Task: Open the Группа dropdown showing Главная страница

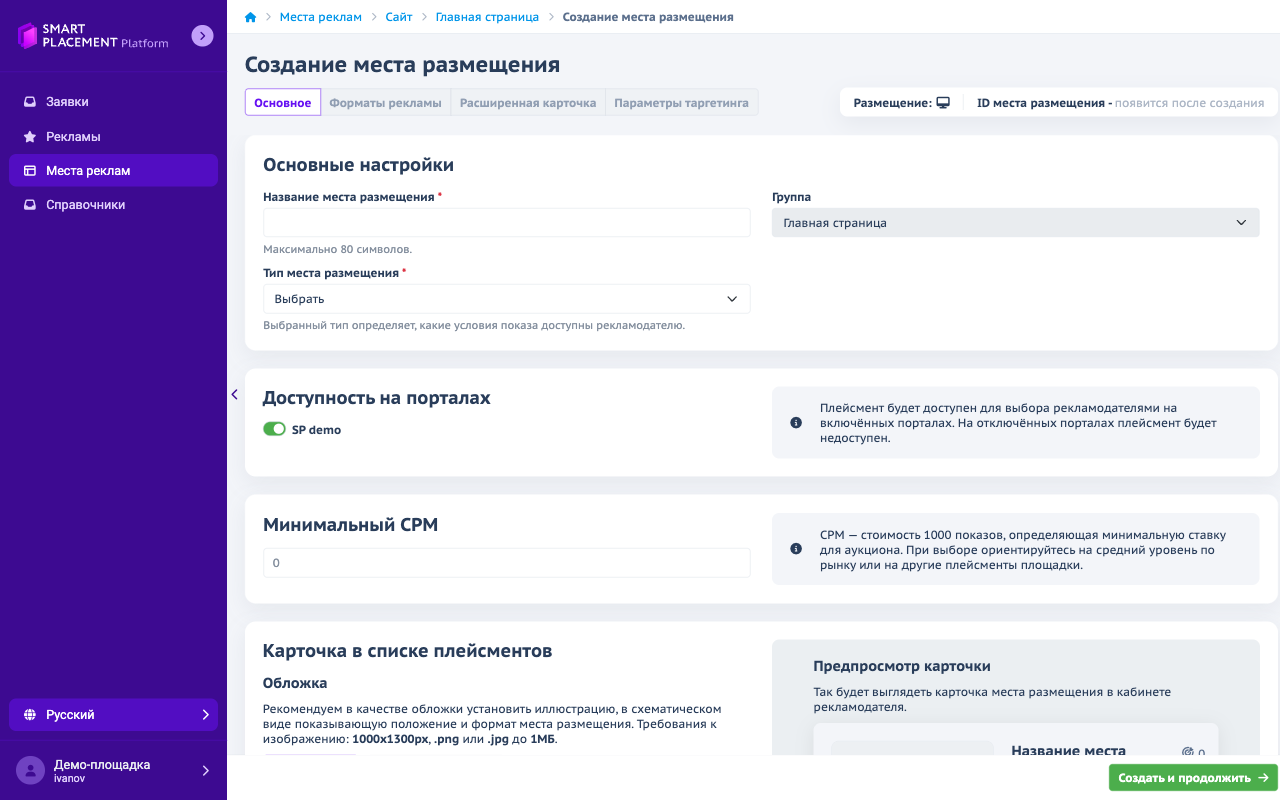Action: (x=1015, y=223)
